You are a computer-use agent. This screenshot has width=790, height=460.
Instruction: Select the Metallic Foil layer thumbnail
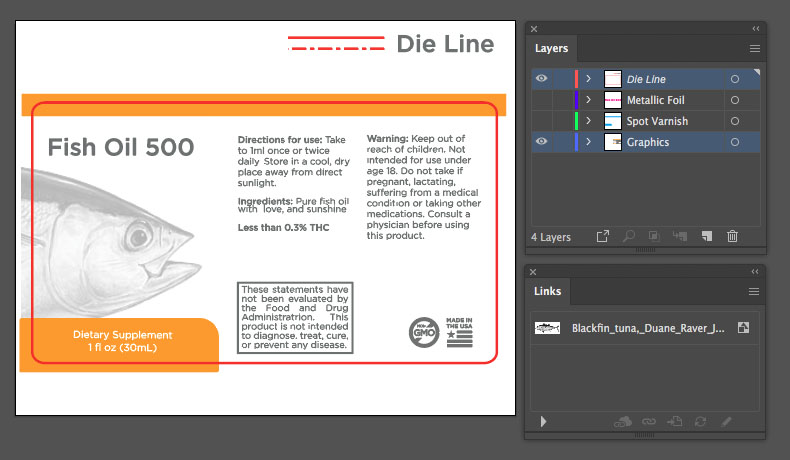[x=613, y=100]
